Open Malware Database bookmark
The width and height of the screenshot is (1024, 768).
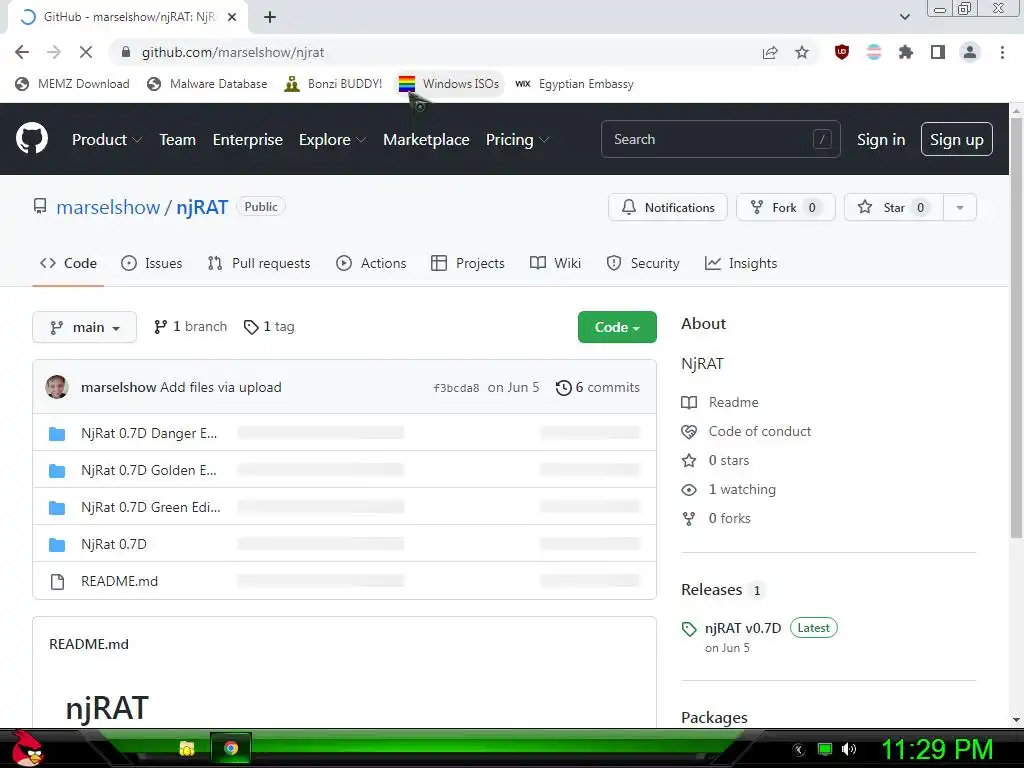click(208, 84)
